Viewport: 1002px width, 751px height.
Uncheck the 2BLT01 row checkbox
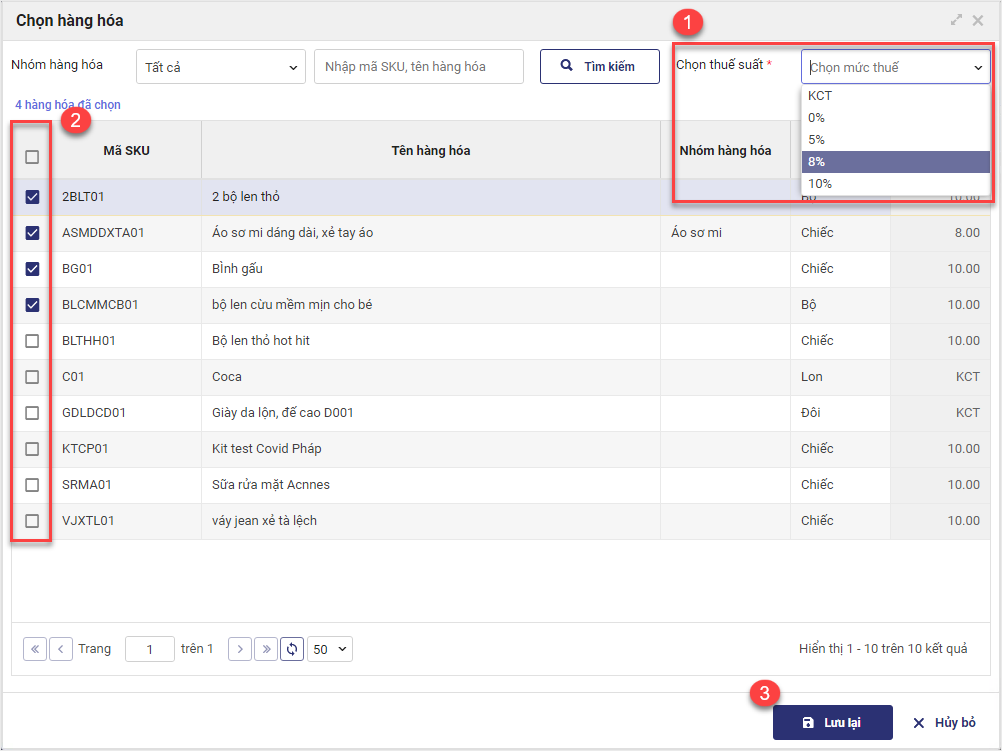tap(32, 197)
